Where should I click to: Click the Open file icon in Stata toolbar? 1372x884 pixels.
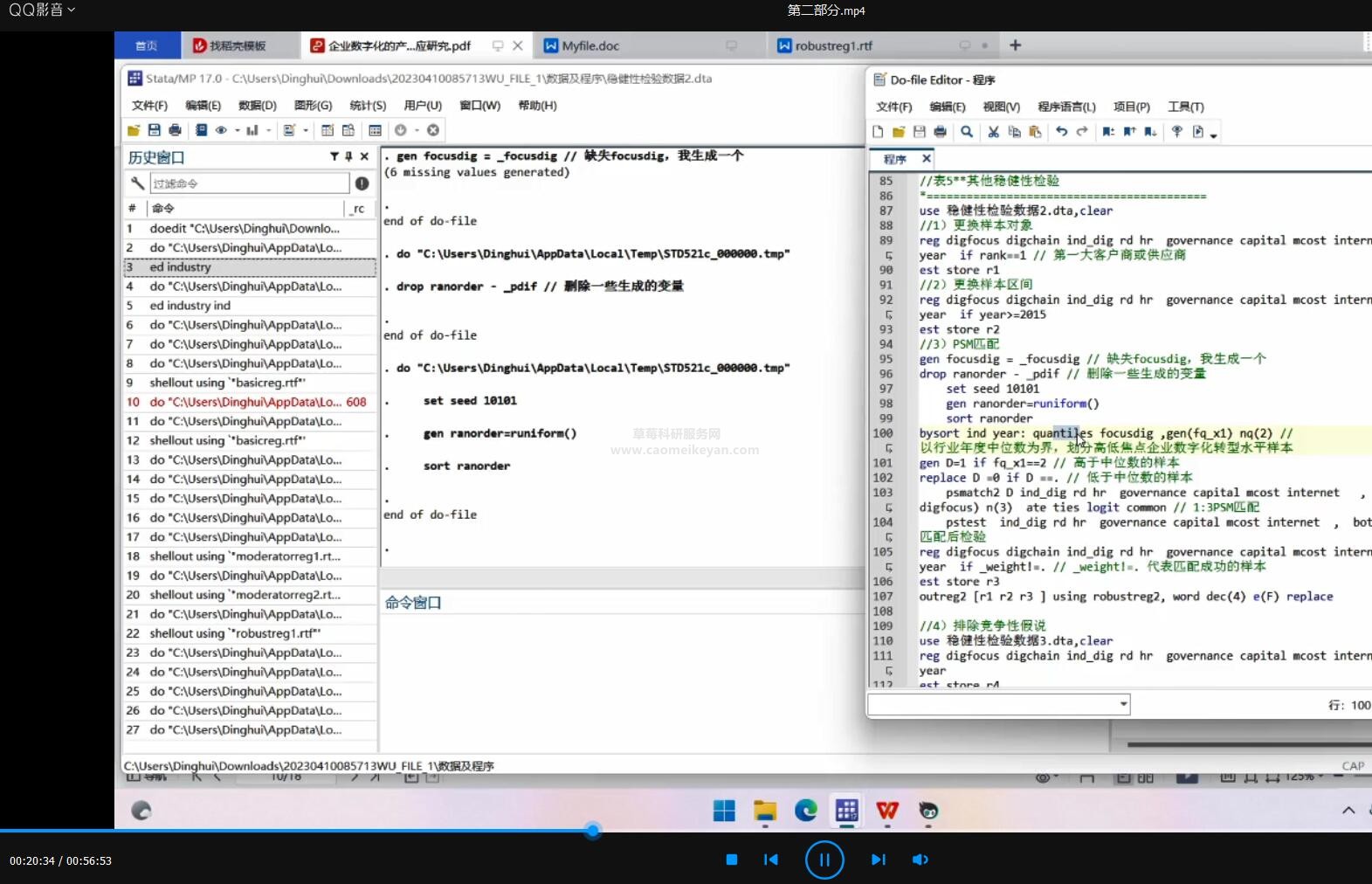coord(134,130)
